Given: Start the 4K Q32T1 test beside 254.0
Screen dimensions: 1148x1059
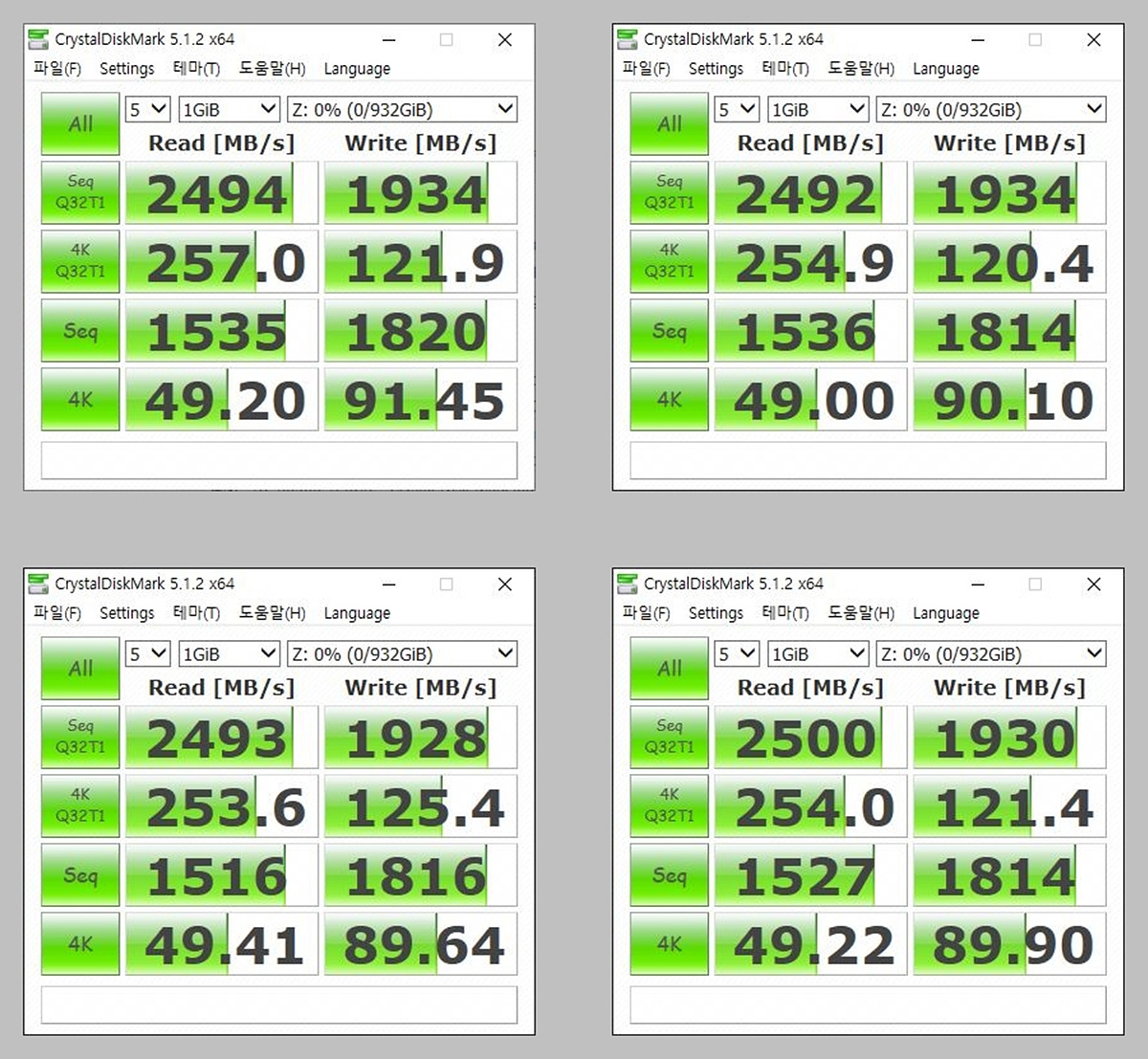Looking at the screenshot, I should click(670, 805).
